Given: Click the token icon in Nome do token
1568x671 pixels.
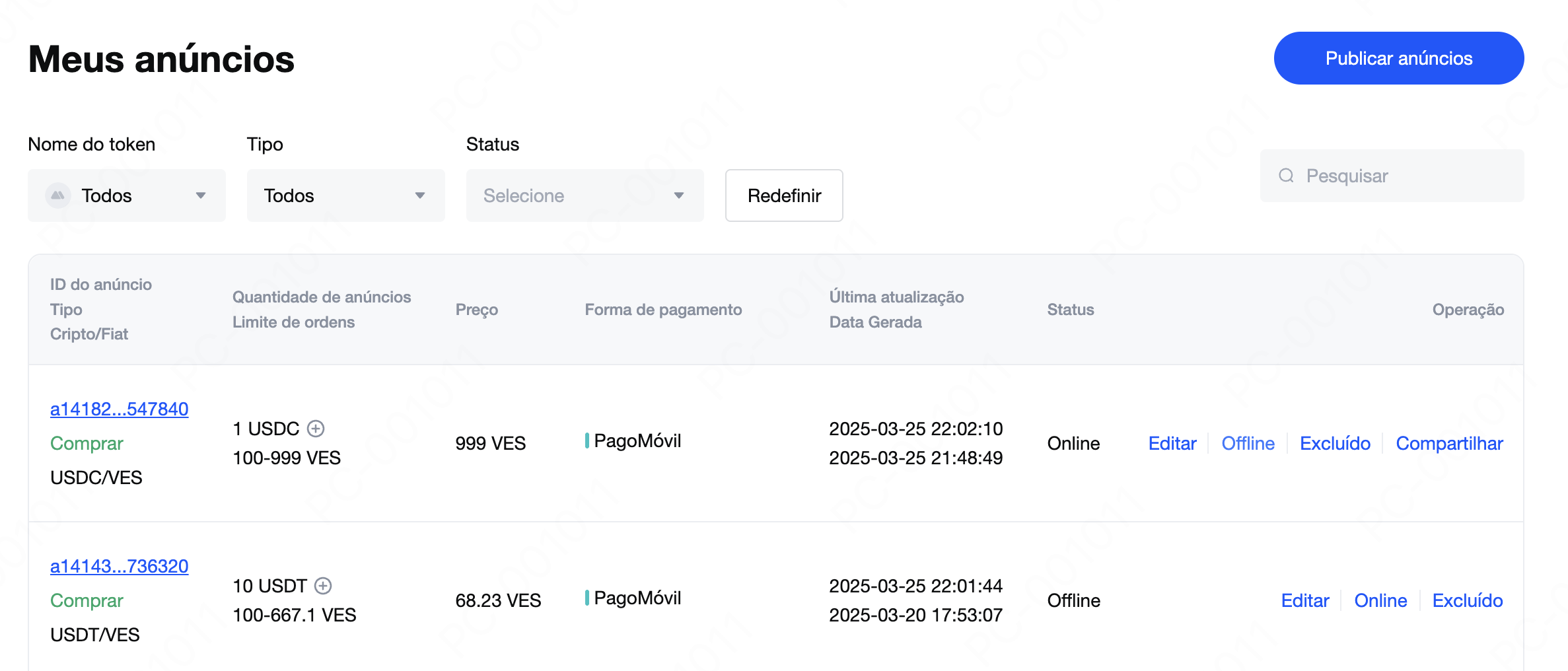Looking at the screenshot, I should pyautogui.click(x=58, y=195).
